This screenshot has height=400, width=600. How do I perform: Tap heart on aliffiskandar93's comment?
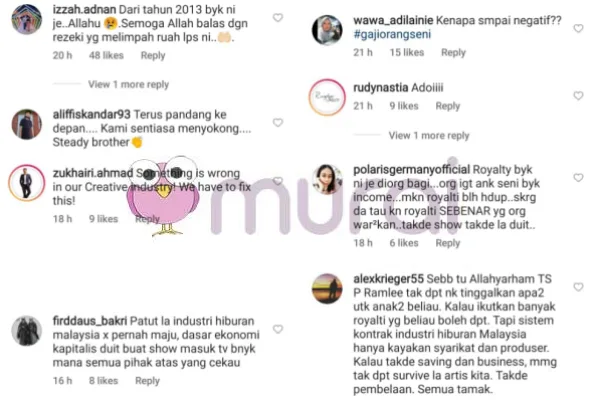(x=278, y=122)
